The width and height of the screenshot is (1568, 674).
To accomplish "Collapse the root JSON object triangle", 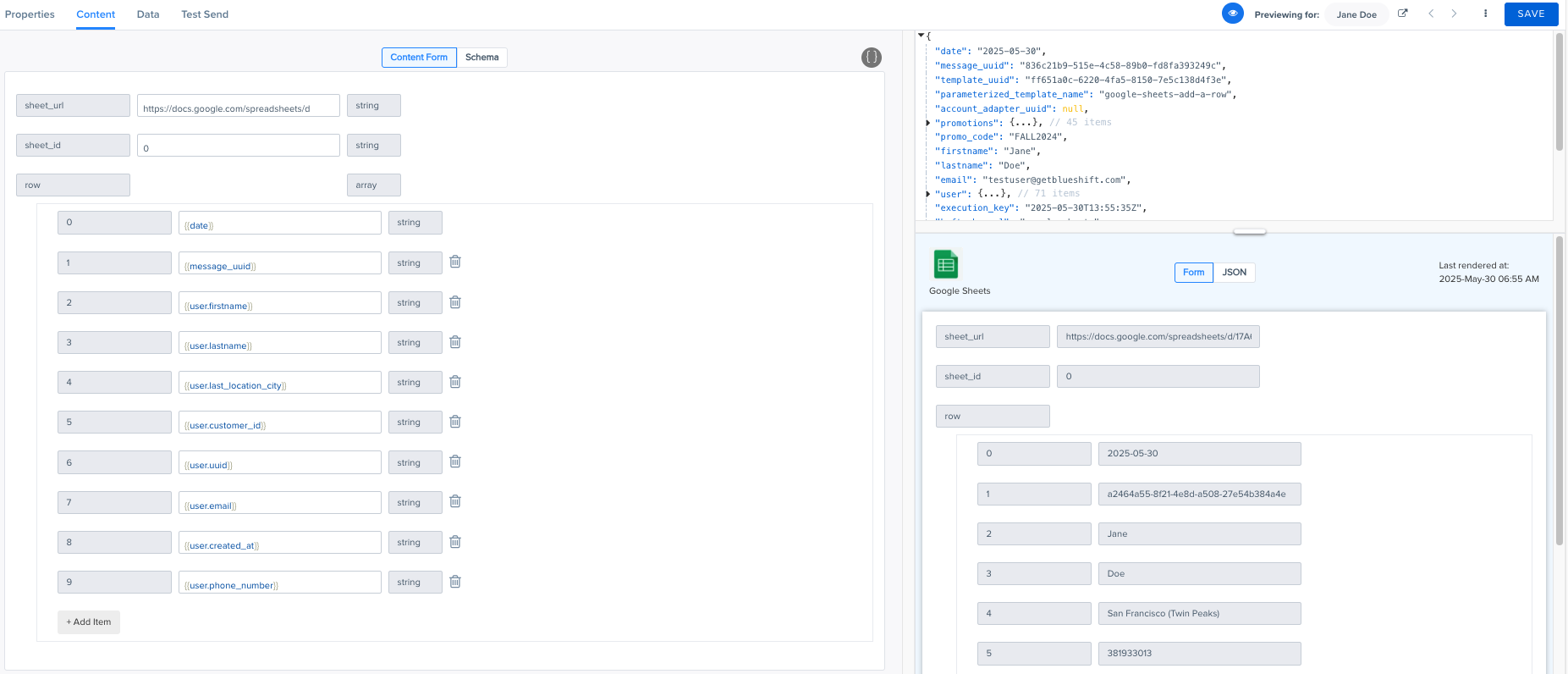I will (x=921, y=36).
